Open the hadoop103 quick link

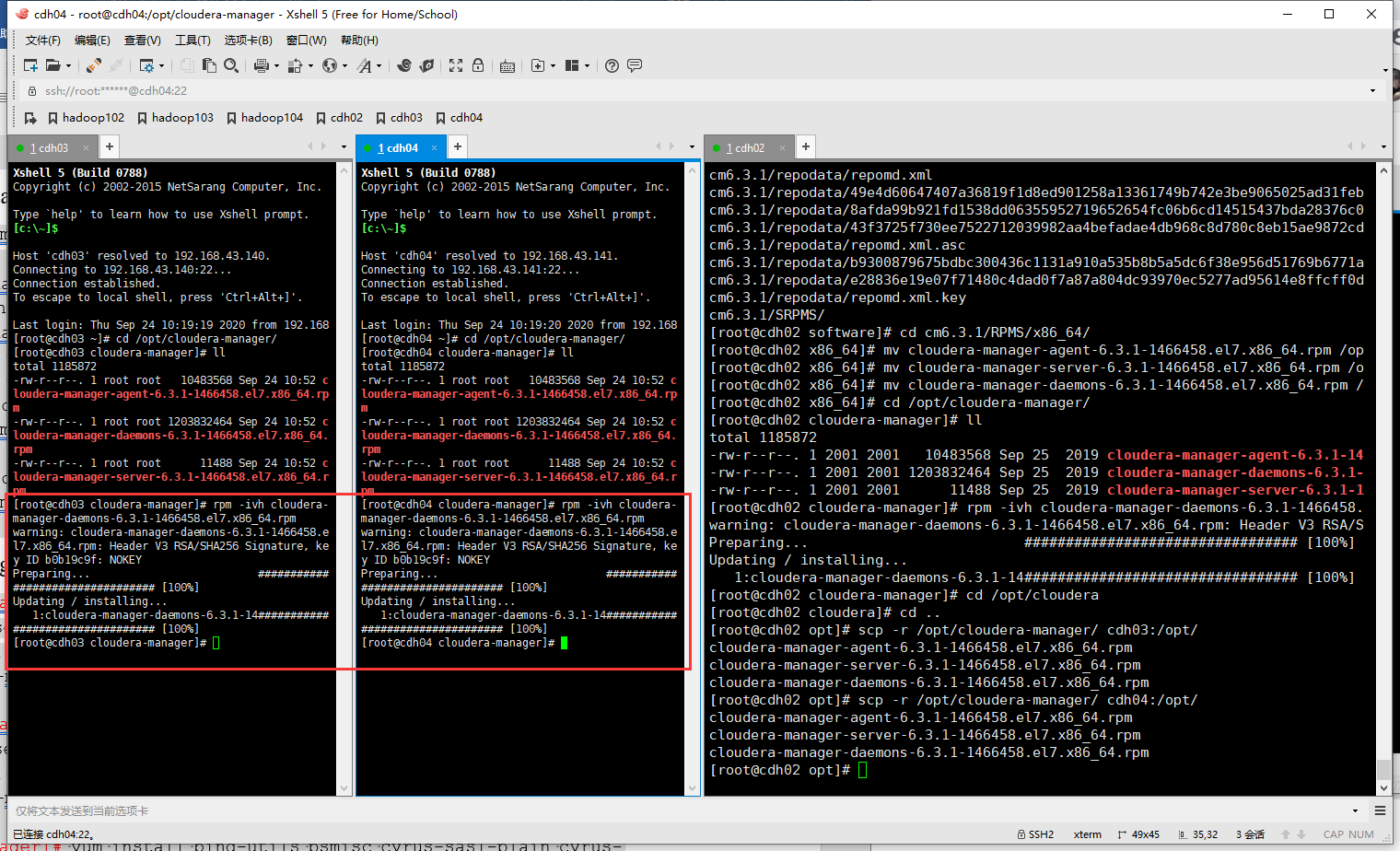coord(175,118)
